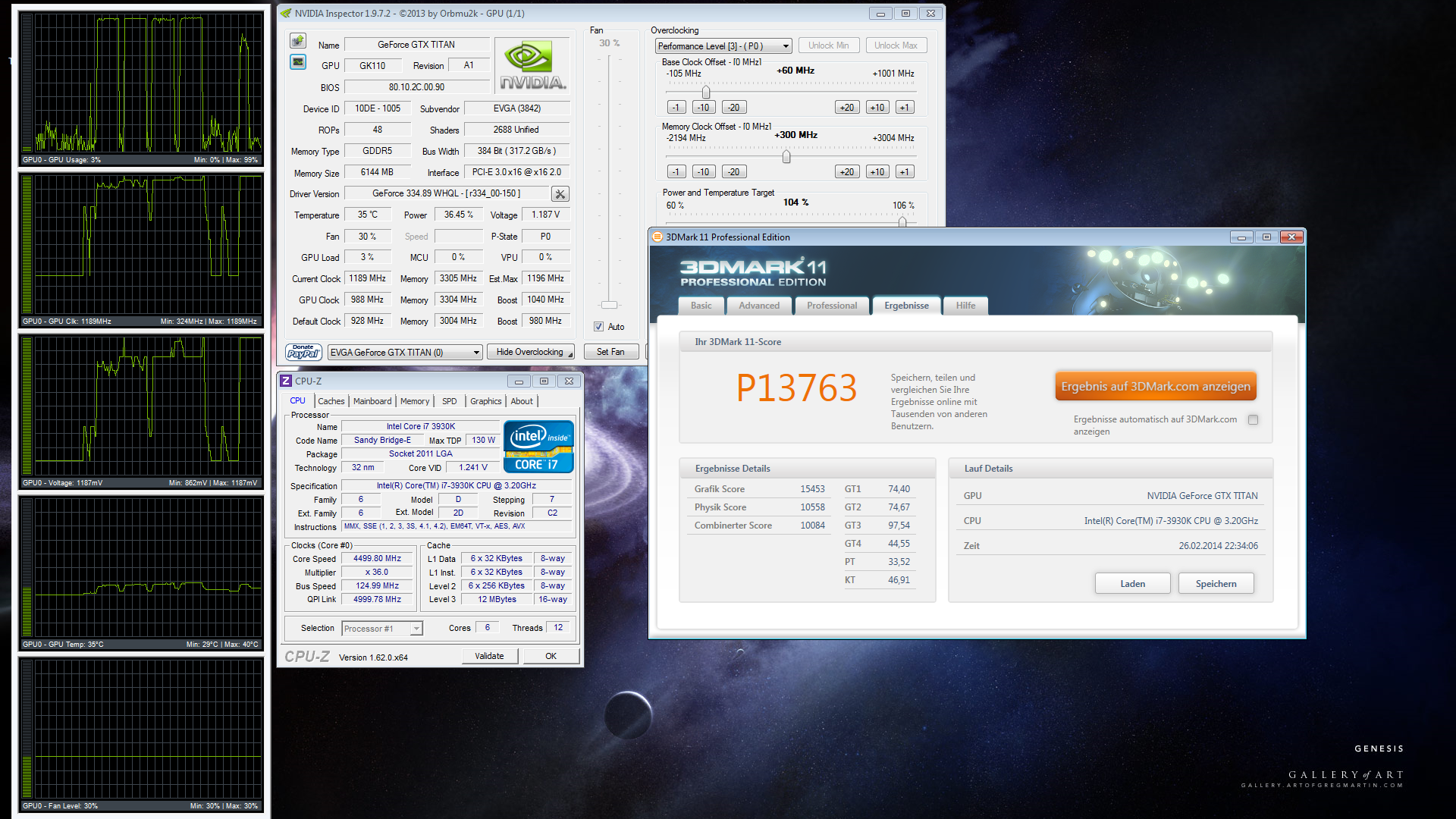1456x819 pixels.
Task: Click the Combinerter Score value 10084
Action: [812, 526]
